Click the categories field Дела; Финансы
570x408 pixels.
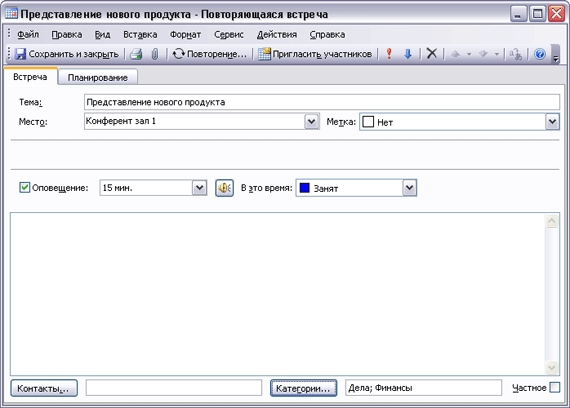pos(423,388)
